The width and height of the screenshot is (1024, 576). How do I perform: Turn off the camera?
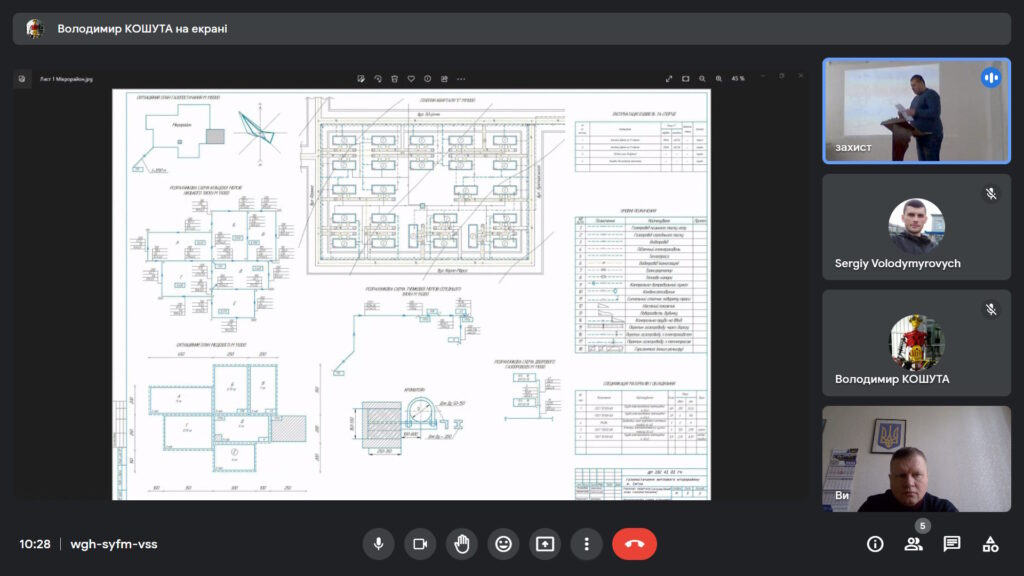[x=420, y=544]
